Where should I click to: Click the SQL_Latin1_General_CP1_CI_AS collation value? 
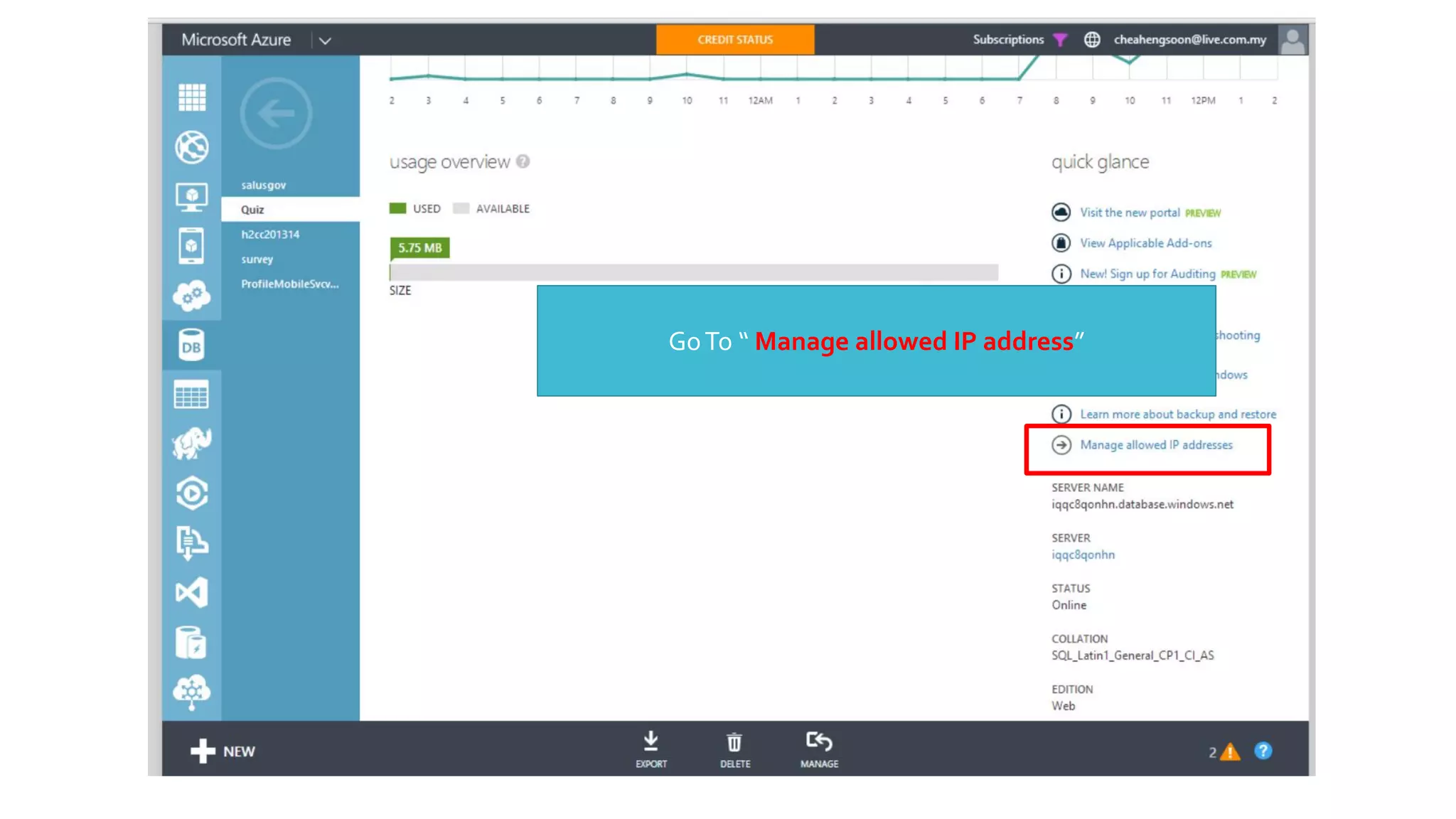[1133, 656]
